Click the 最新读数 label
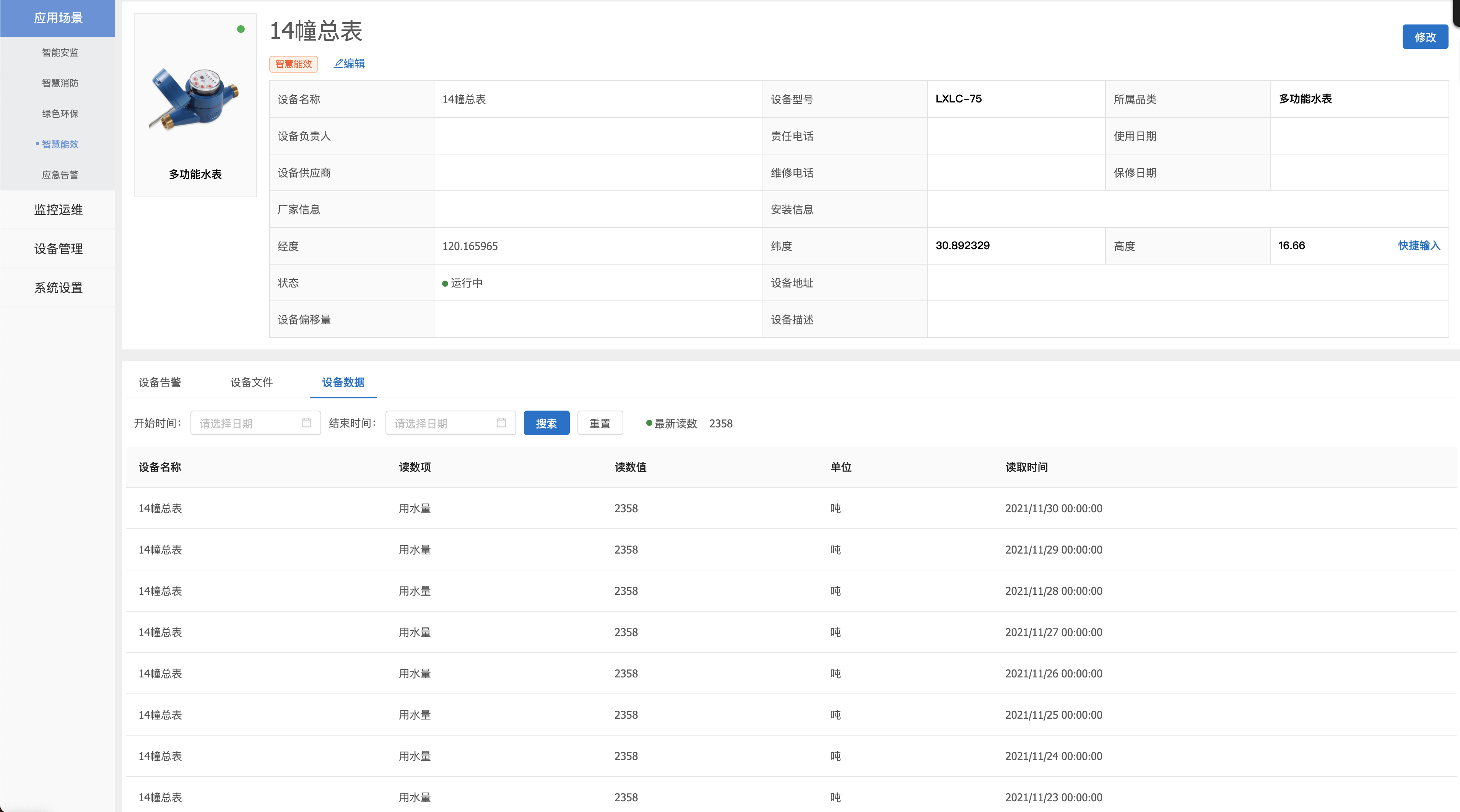Screen dimensions: 1460x812 point(676,423)
